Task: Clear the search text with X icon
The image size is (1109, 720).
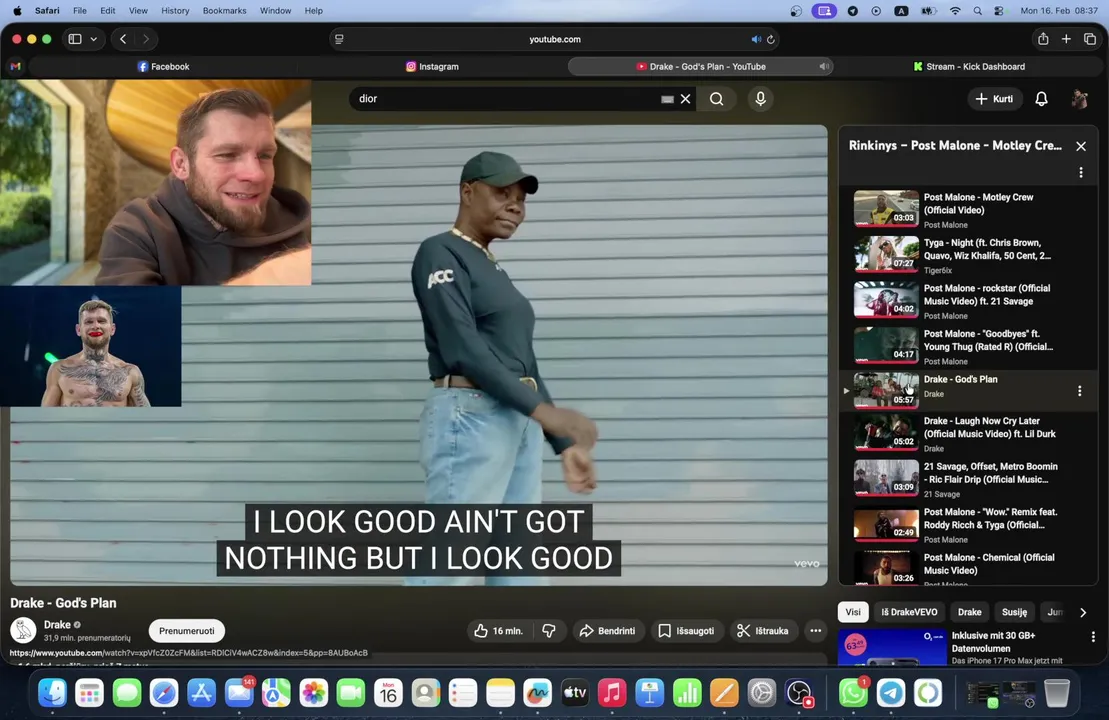Action: [685, 99]
